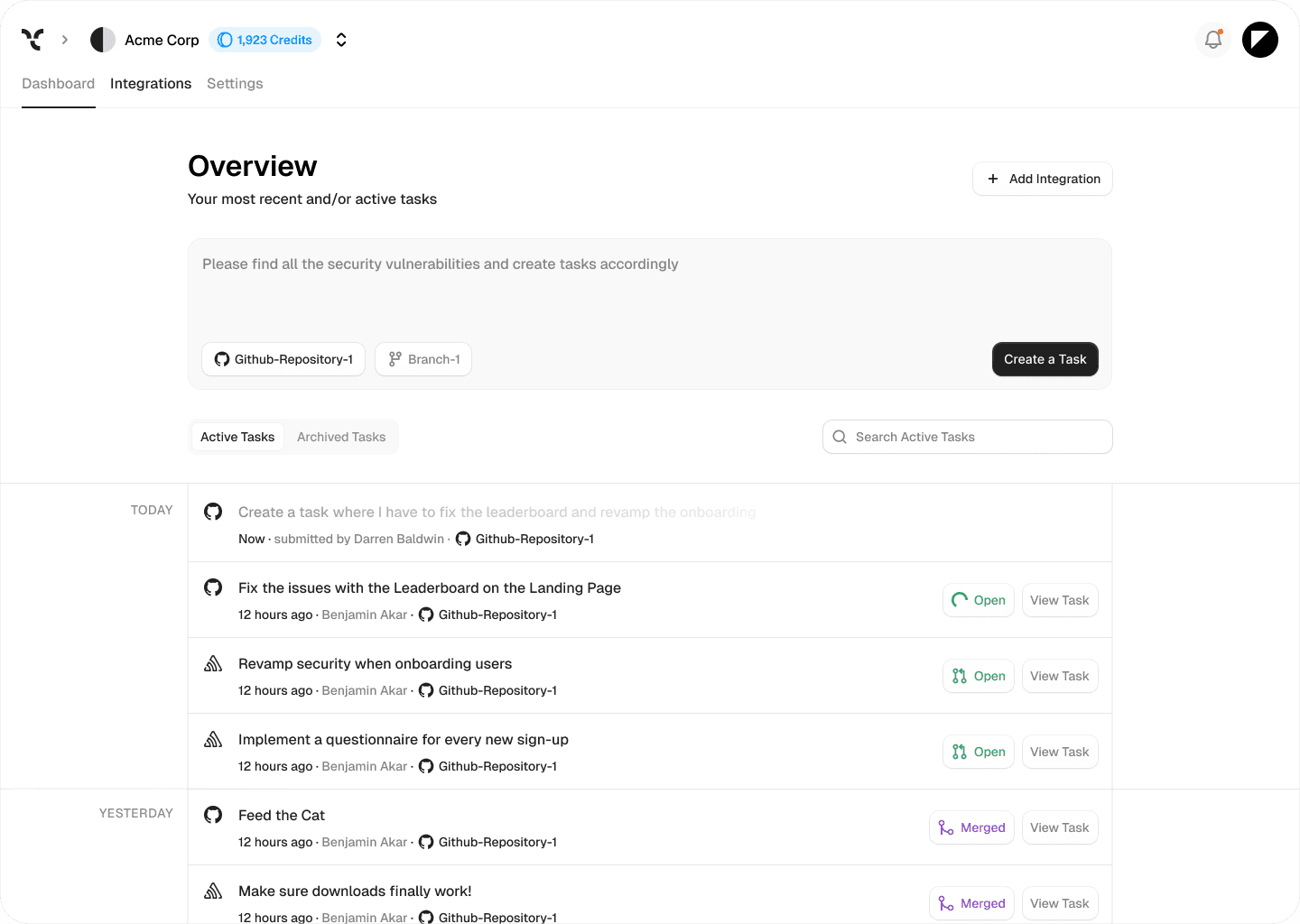Click the GitHub icon in the Github-Repository-1 chip
The image size is (1300, 924).
pyautogui.click(x=221, y=359)
